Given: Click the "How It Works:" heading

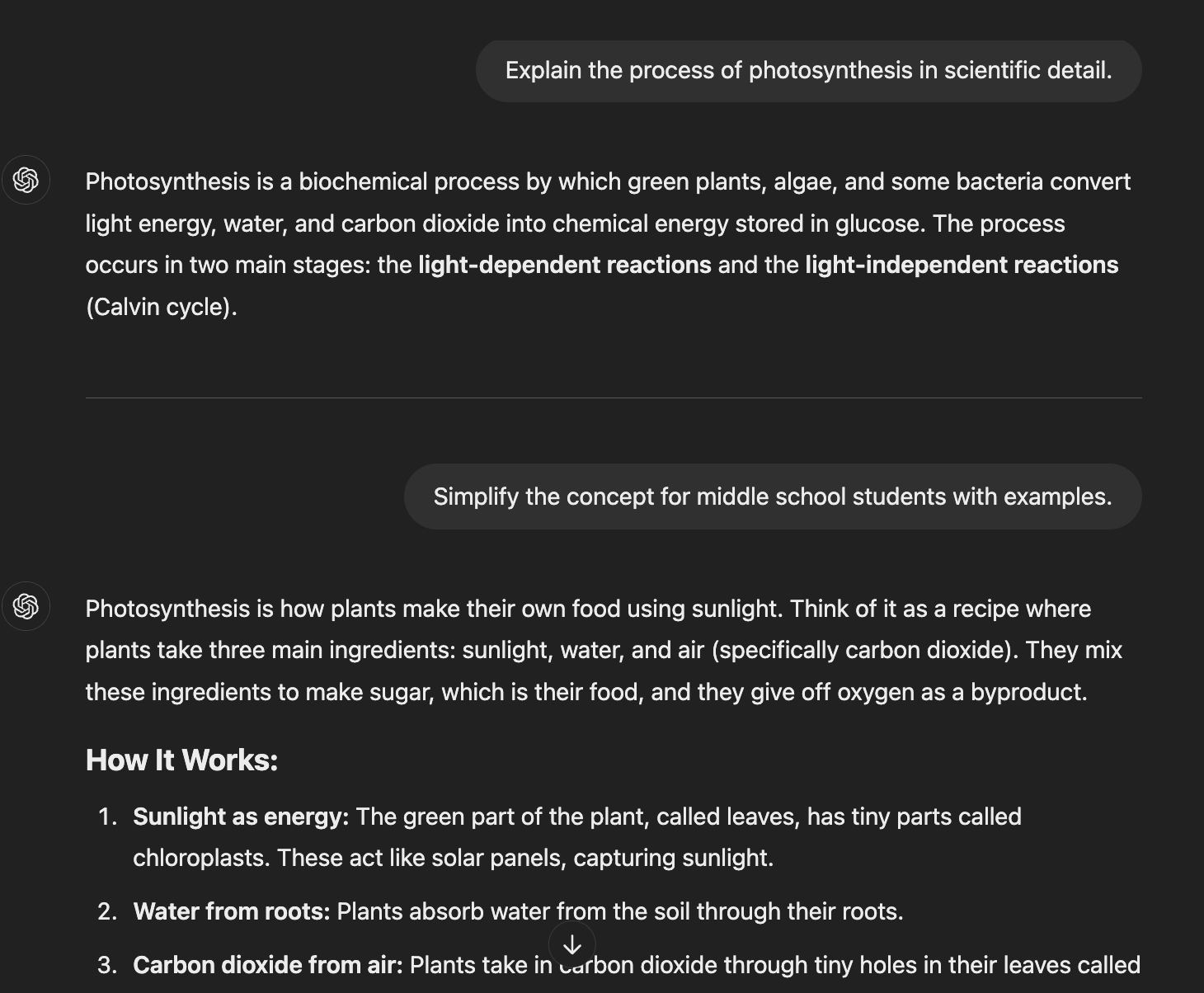Looking at the screenshot, I should click(x=181, y=760).
